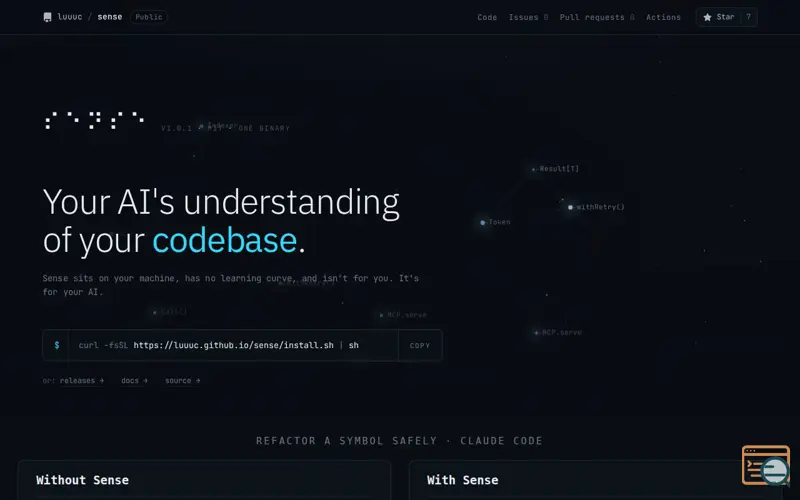Click the highlighted word codebase
This screenshot has height=500, width=800.
[x=224, y=240]
